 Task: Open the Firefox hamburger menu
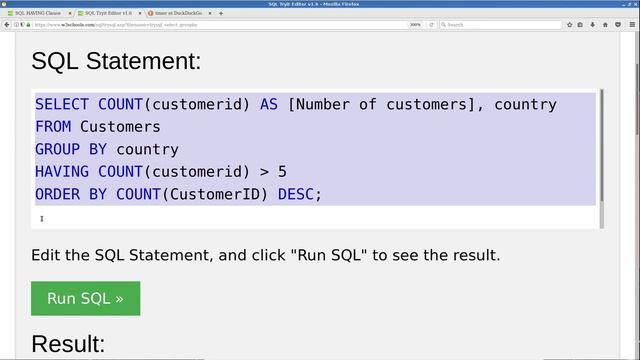coord(632,25)
